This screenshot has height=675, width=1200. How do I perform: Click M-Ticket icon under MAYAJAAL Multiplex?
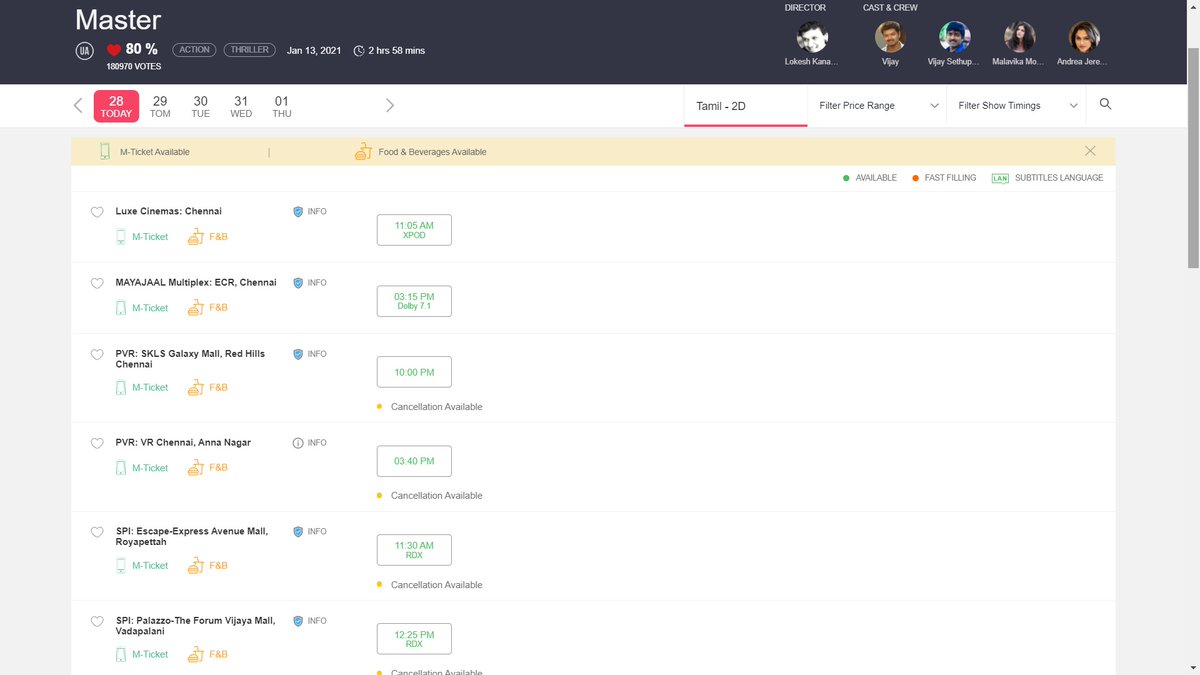121,308
